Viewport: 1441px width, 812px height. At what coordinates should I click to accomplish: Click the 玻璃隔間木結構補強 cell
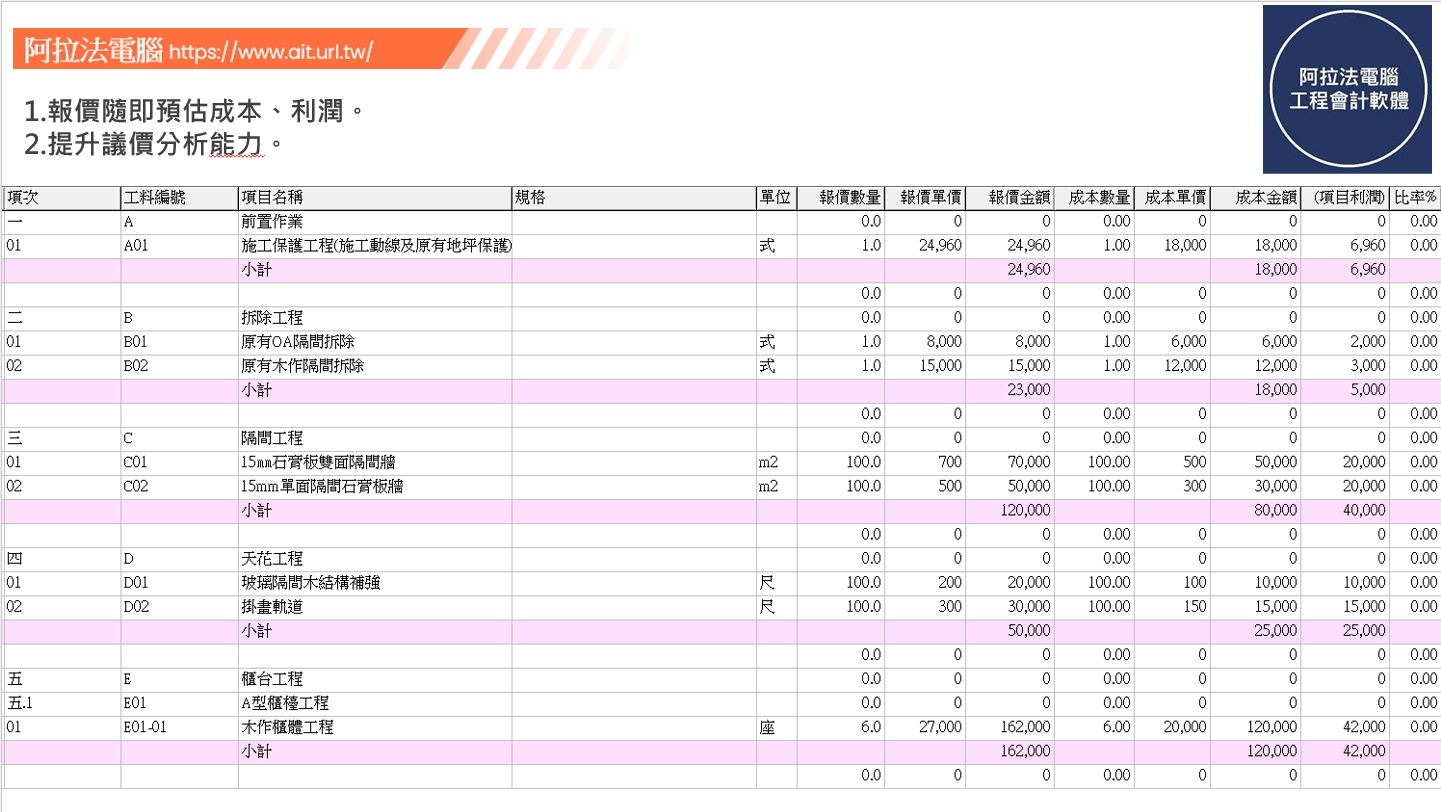pyautogui.click(x=375, y=582)
